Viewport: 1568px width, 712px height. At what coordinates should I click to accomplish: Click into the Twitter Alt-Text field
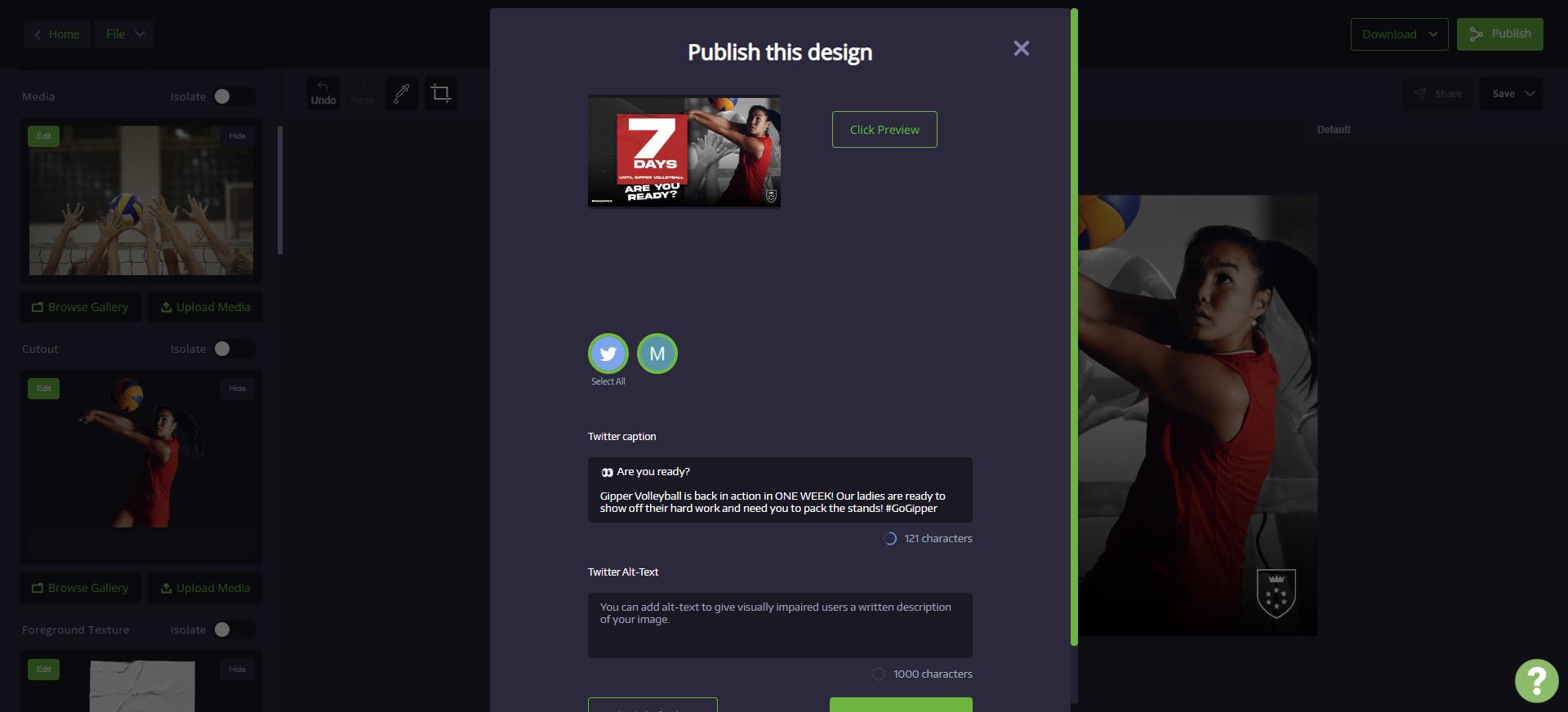[x=779, y=625]
